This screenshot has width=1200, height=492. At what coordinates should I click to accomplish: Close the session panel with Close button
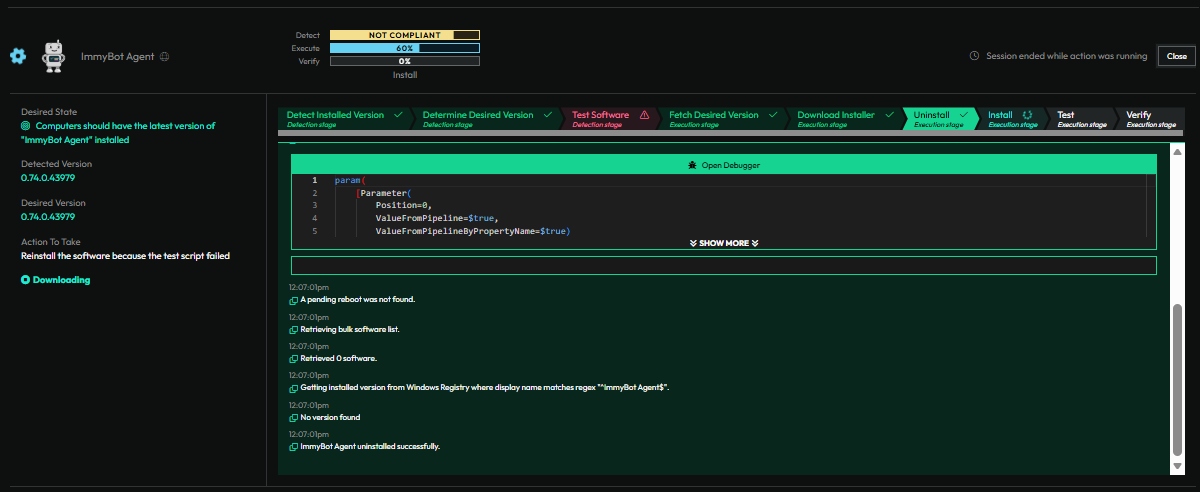coord(1176,56)
